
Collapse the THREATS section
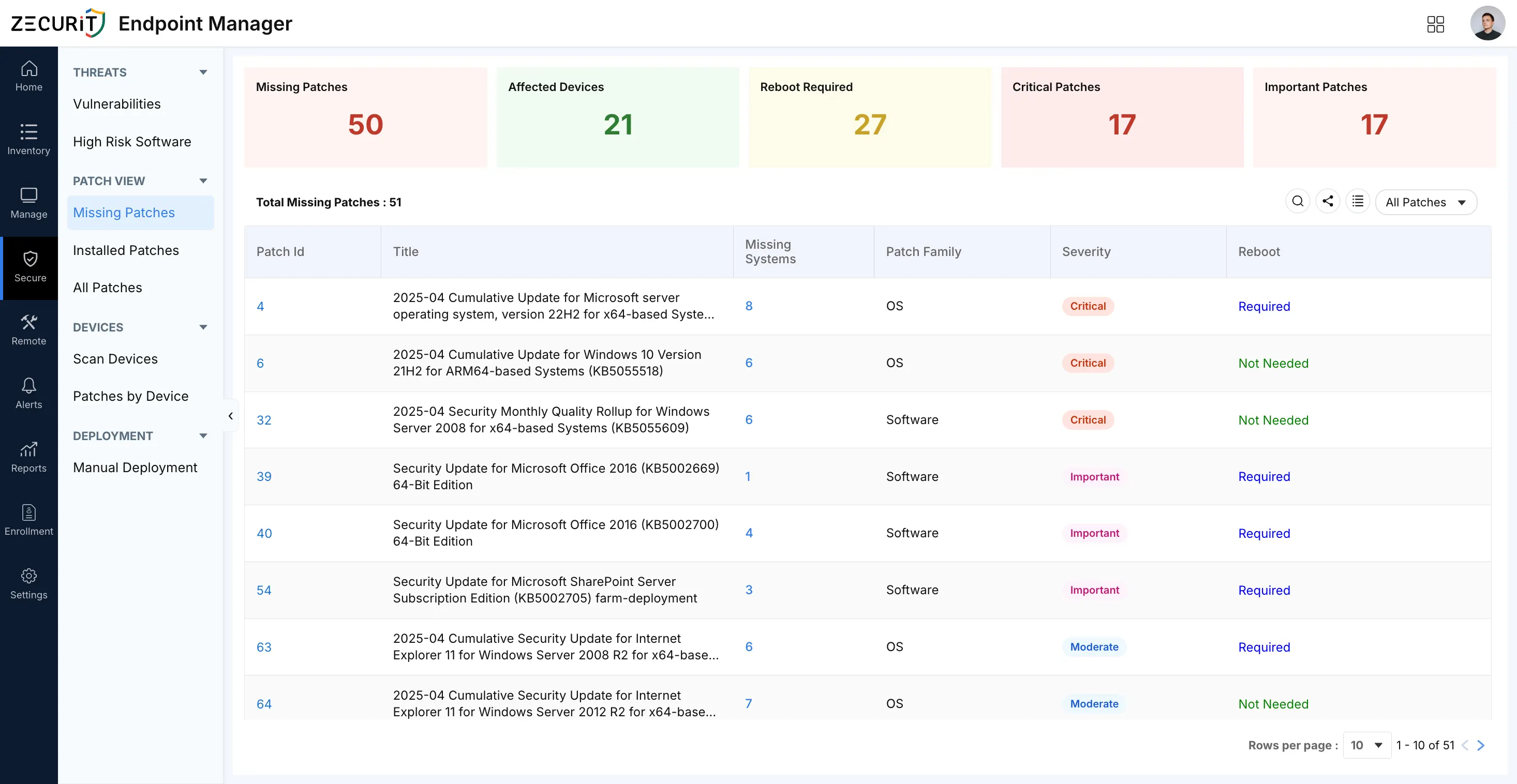[203, 72]
